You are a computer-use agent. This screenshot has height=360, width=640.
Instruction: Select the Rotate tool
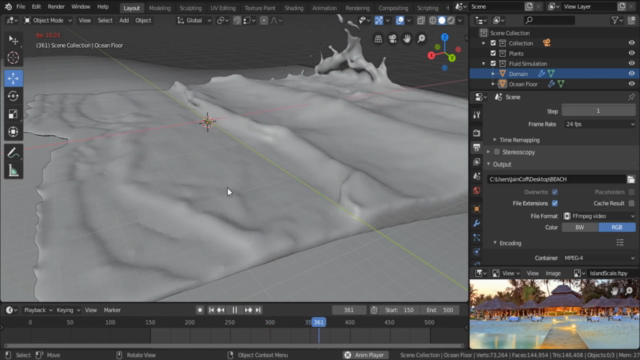[13, 96]
